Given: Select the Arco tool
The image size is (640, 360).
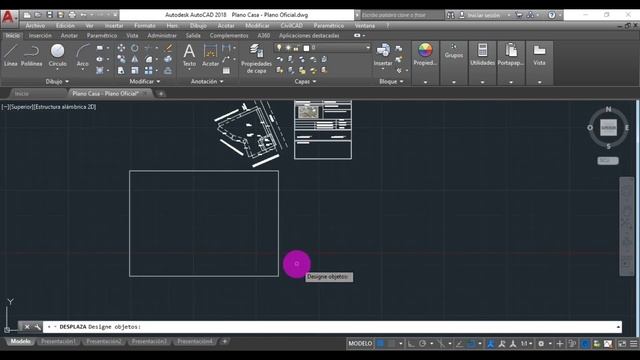Looking at the screenshot, I should tap(82, 55).
